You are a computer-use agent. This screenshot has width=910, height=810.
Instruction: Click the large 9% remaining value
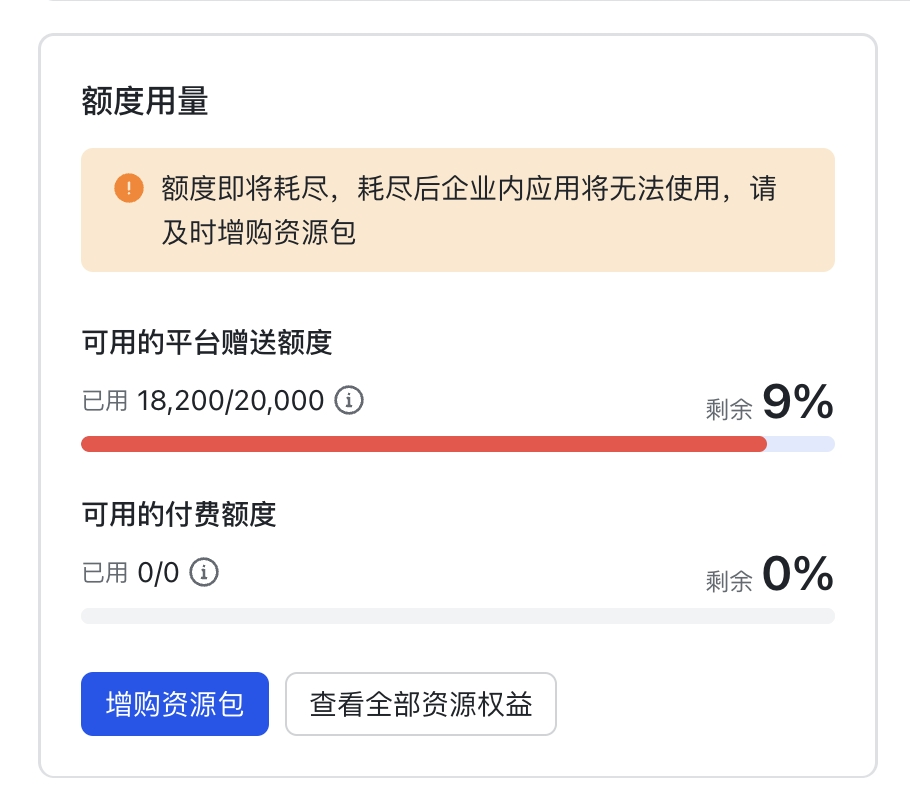coord(798,401)
